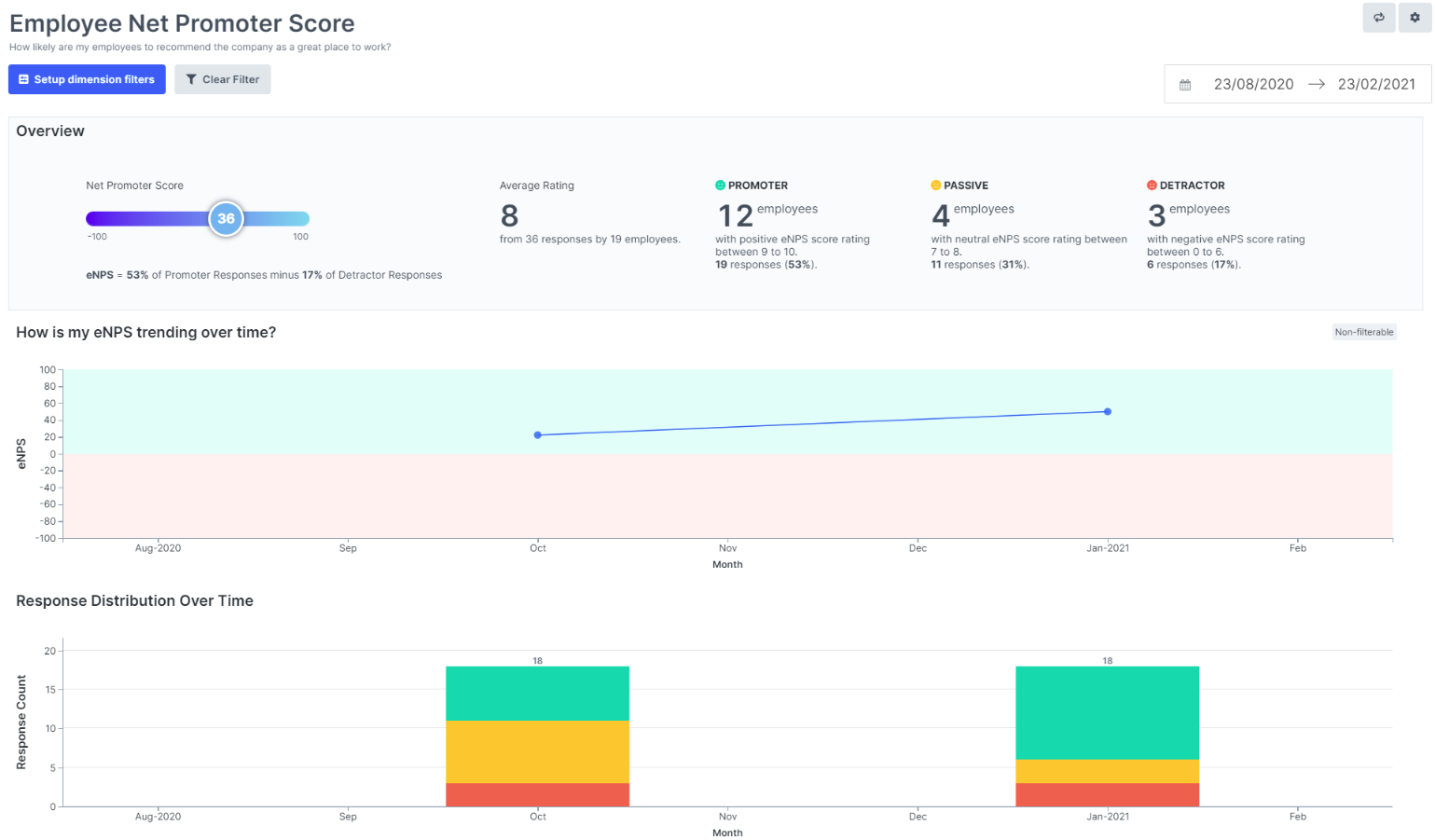Select the October data point on eNPS trend line

pos(537,435)
